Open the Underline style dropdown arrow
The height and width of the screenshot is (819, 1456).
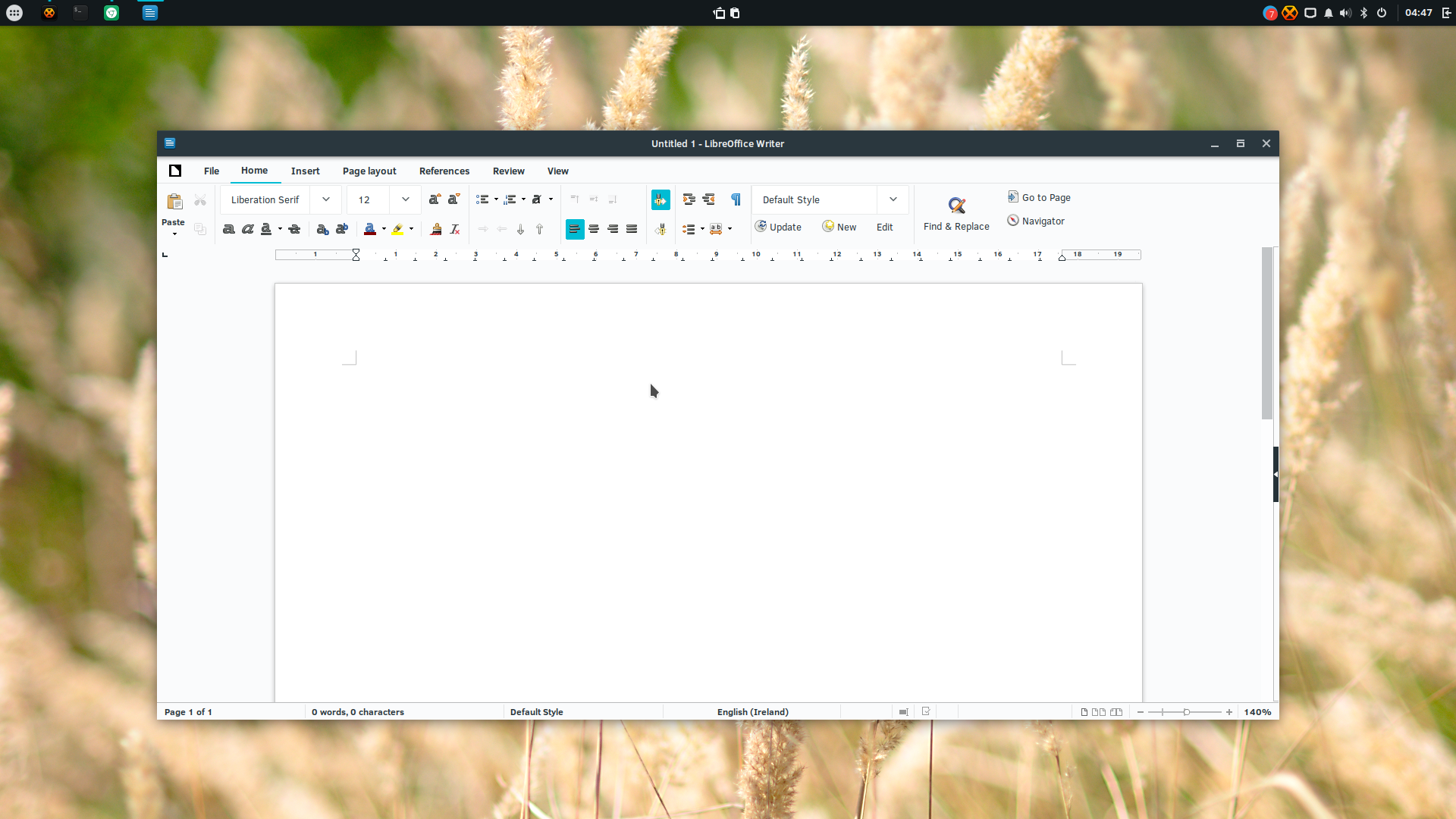click(x=280, y=229)
